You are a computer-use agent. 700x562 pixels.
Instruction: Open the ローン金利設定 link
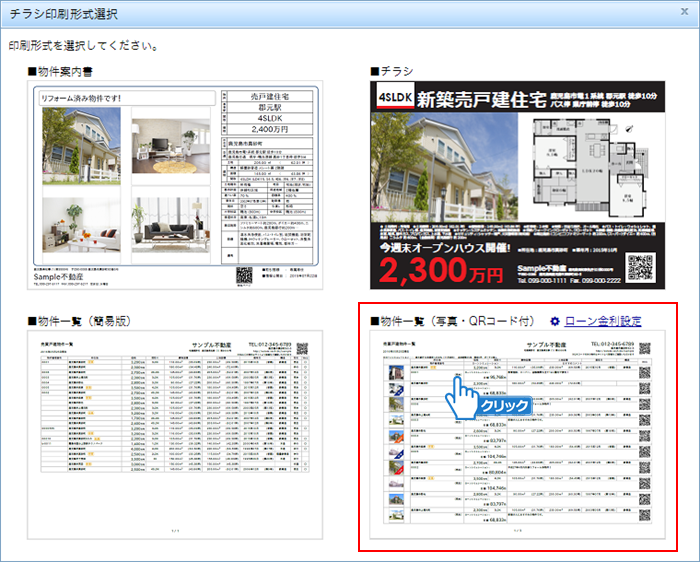point(603,321)
